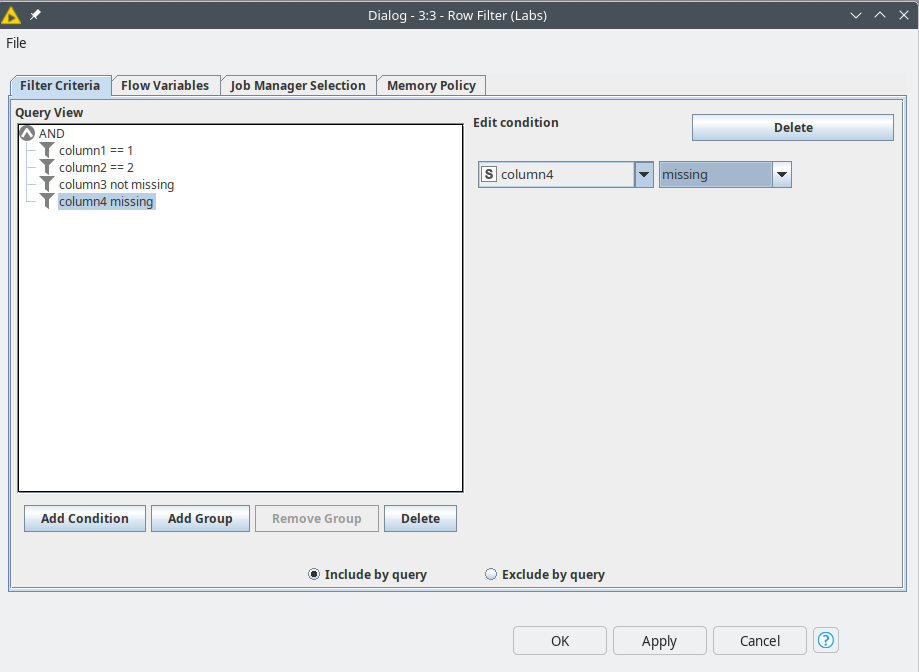Click the filter icon beside column1 == 1
919x672 pixels.
point(47,151)
